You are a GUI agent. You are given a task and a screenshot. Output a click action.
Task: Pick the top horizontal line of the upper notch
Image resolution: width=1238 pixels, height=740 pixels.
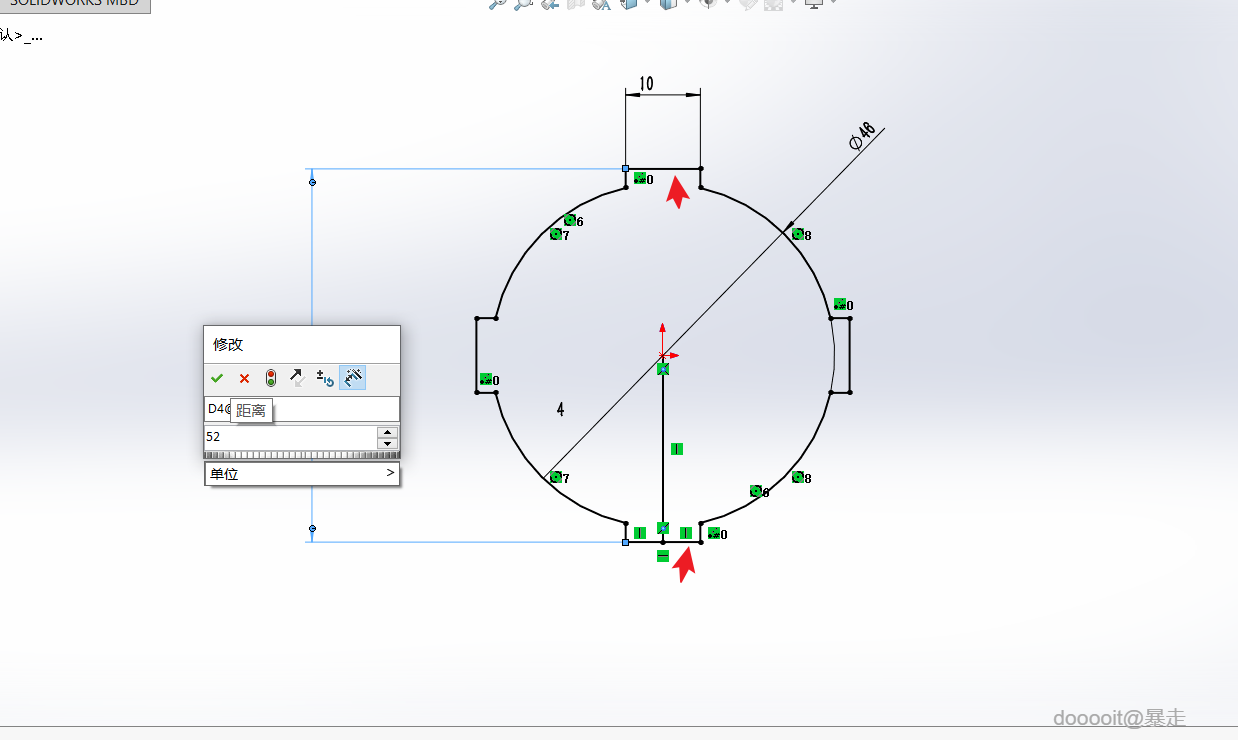pos(663,169)
